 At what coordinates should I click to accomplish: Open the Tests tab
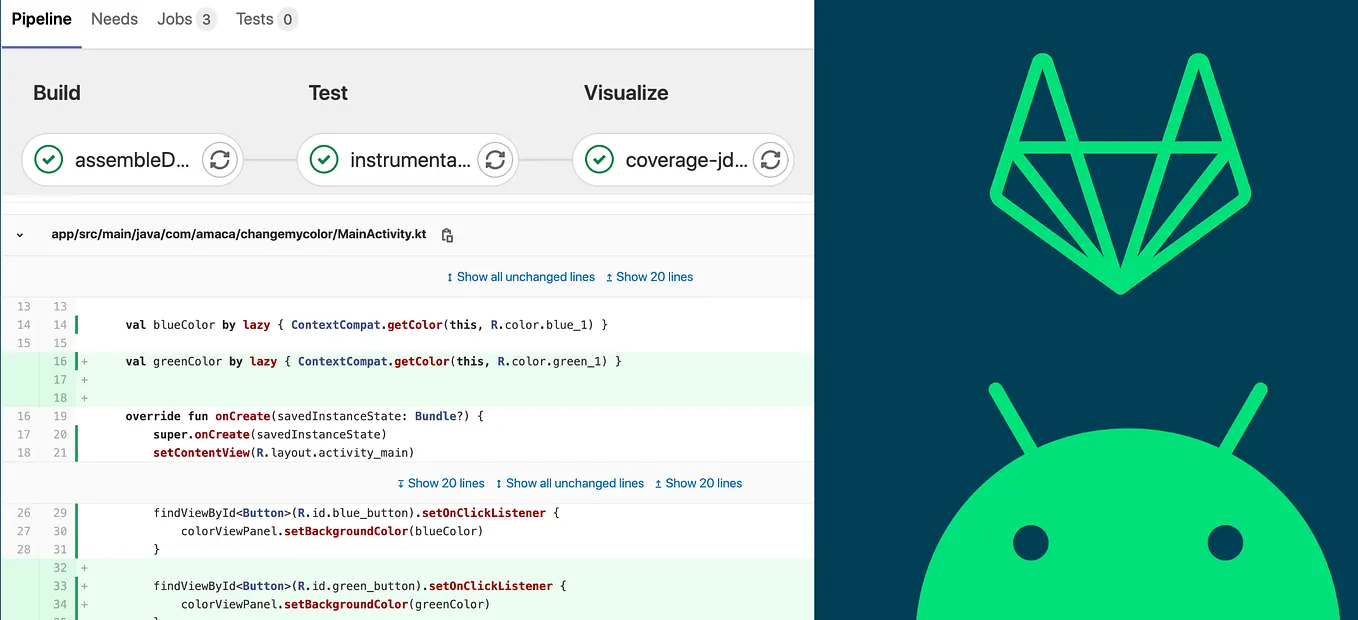coord(266,19)
